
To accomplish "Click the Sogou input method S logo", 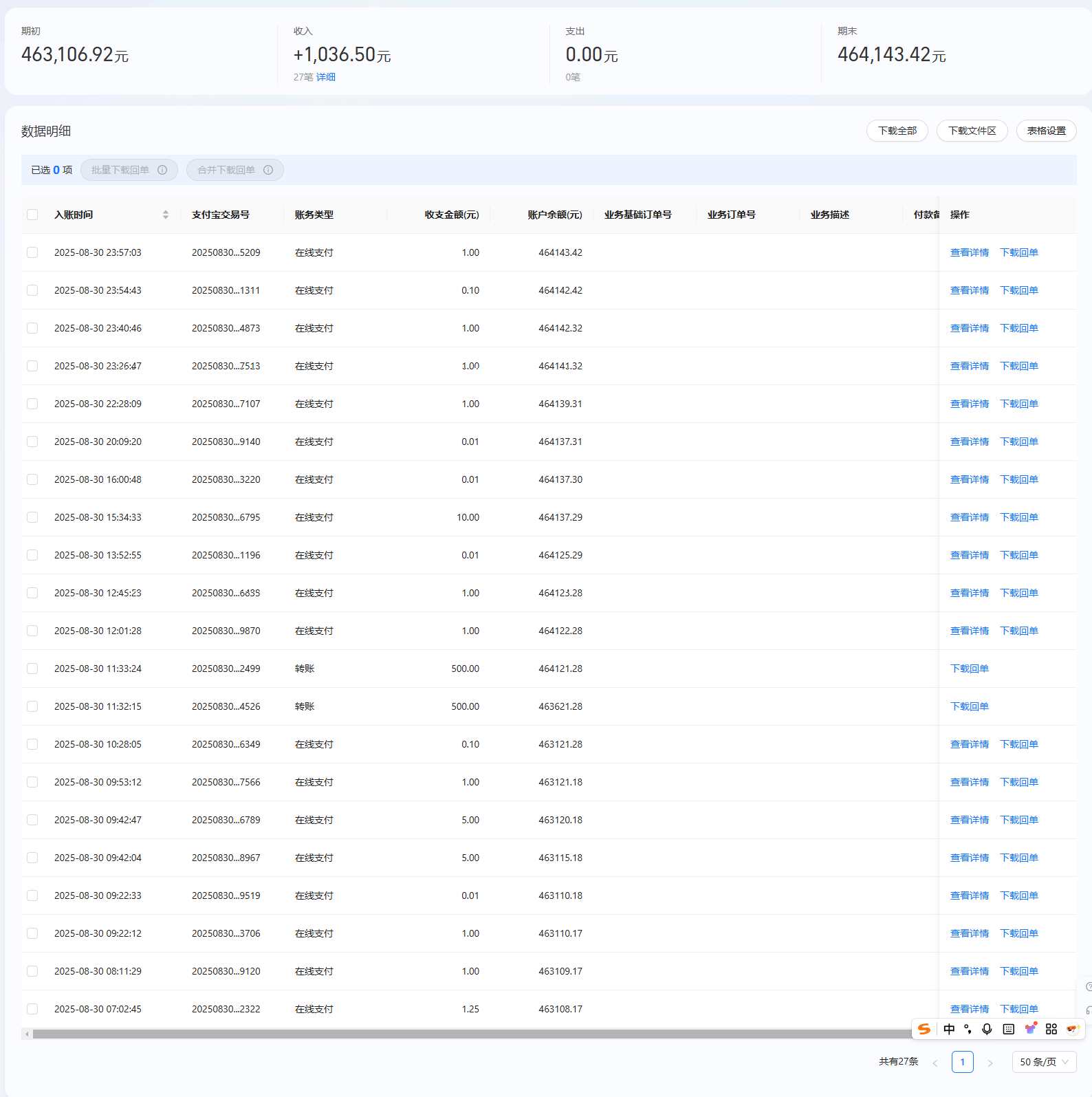I will (x=924, y=1029).
